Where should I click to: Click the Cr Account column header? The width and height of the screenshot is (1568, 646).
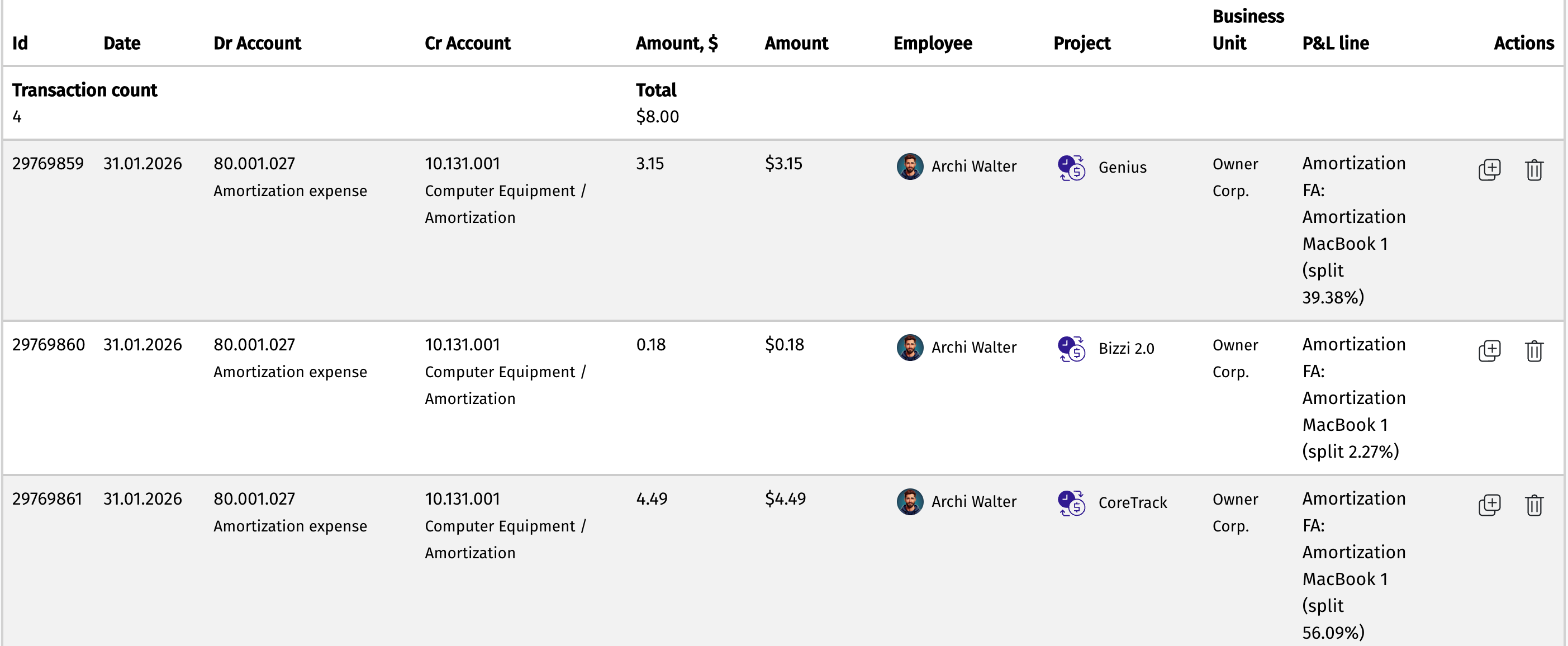pyautogui.click(x=468, y=43)
